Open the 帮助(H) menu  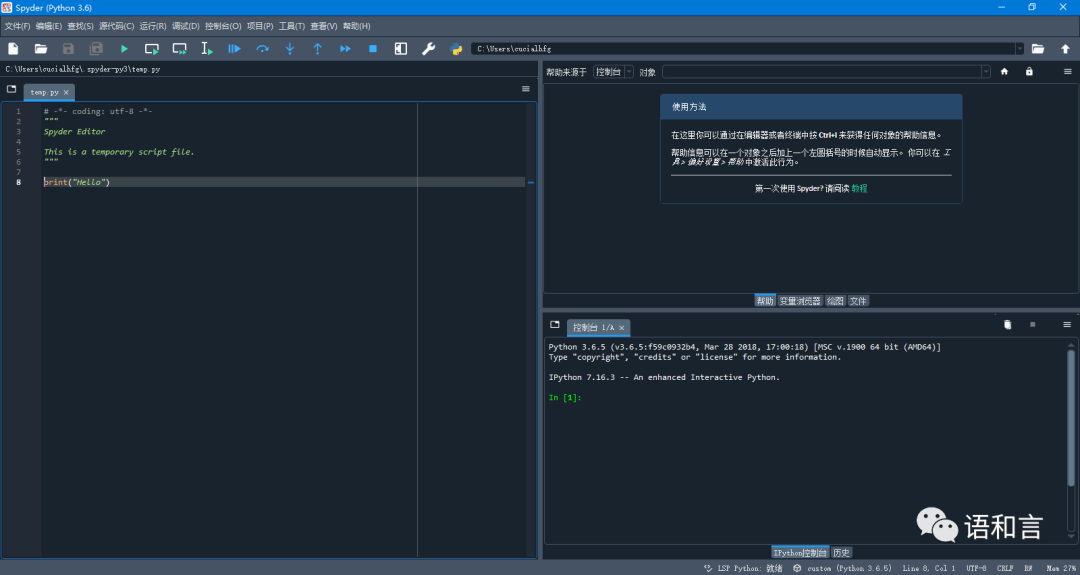click(x=356, y=26)
